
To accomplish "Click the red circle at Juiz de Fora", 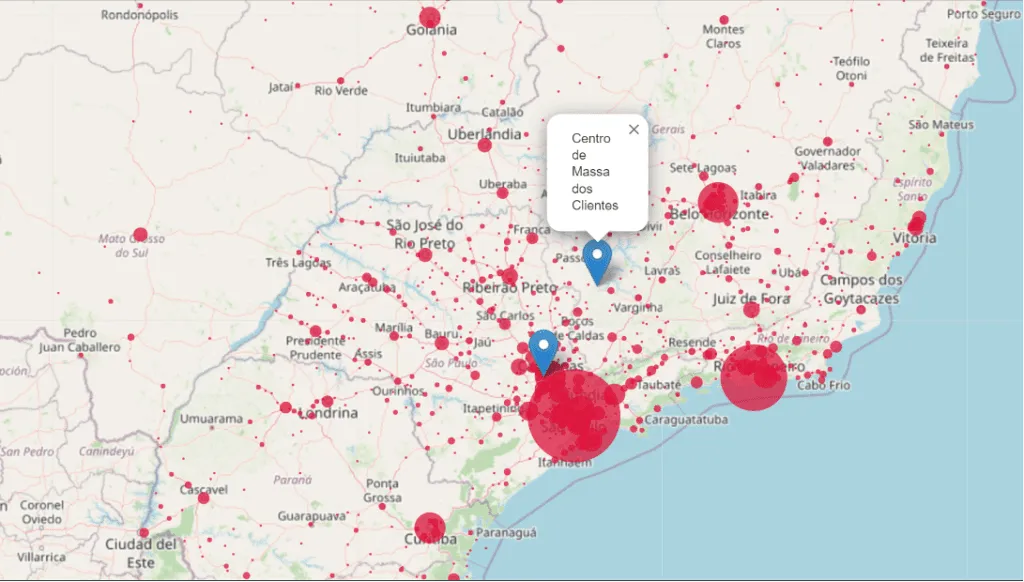I will tap(751, 310).
